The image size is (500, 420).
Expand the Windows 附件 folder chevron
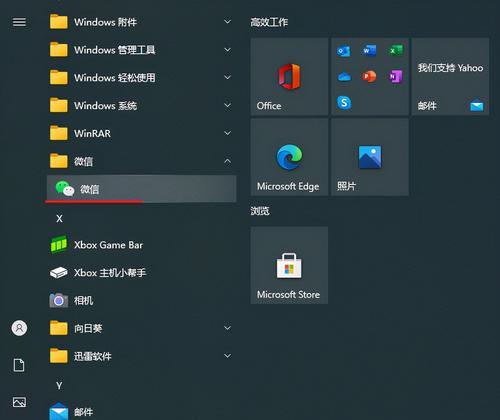227,22
